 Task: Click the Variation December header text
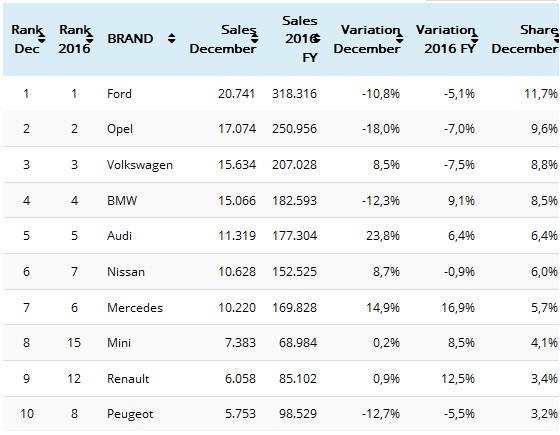(x=367, y=39)
